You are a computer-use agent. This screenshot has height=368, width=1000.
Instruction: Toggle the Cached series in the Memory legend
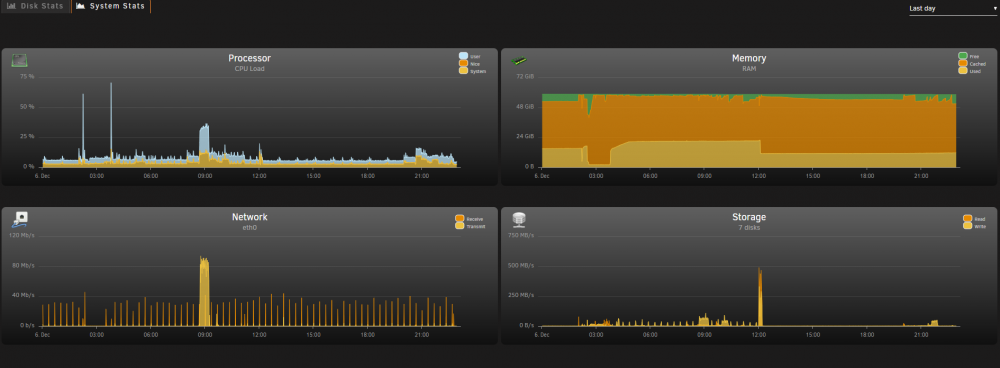point(972,64)
